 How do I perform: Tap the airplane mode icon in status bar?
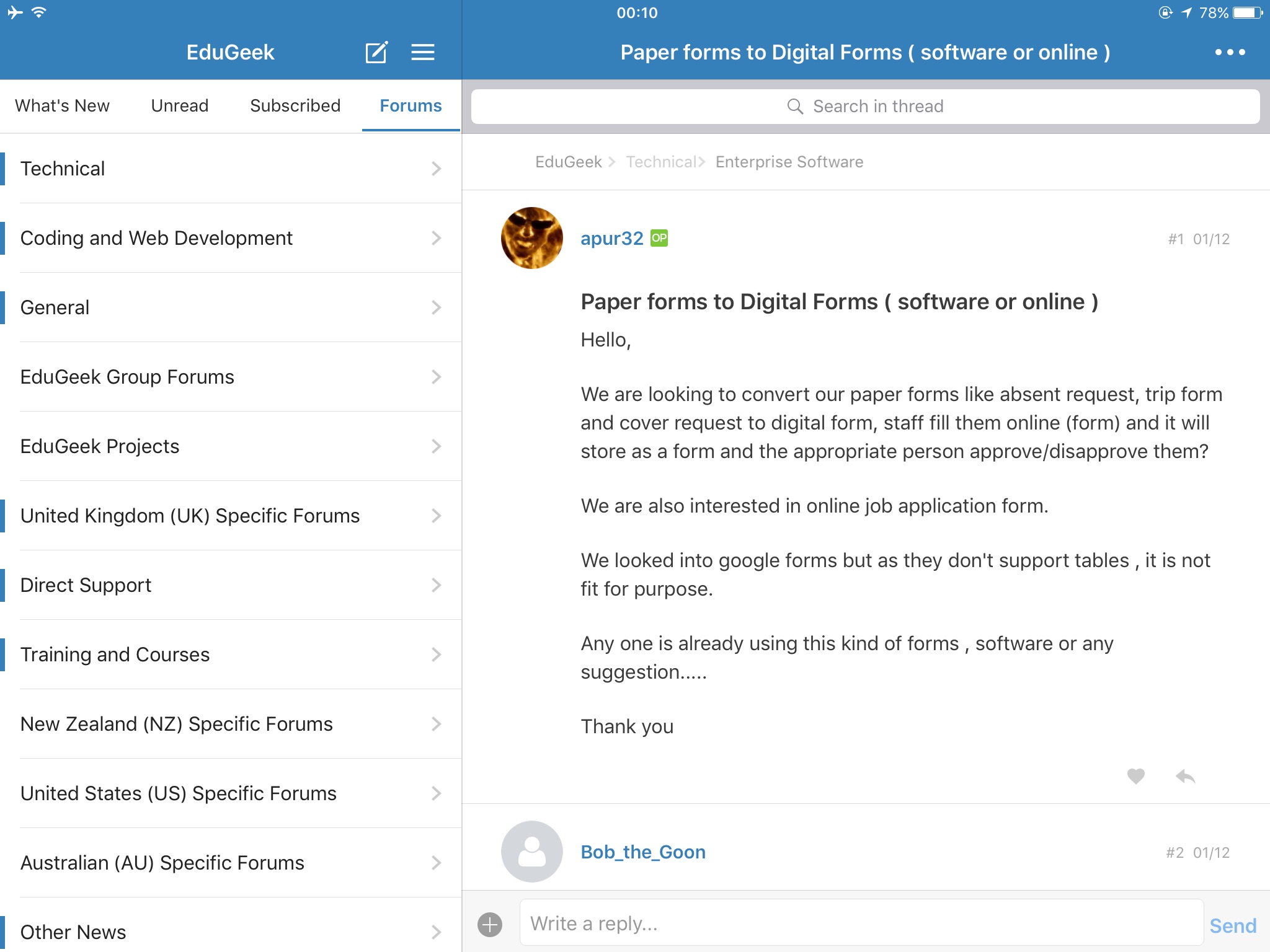[x=15, y=12]
